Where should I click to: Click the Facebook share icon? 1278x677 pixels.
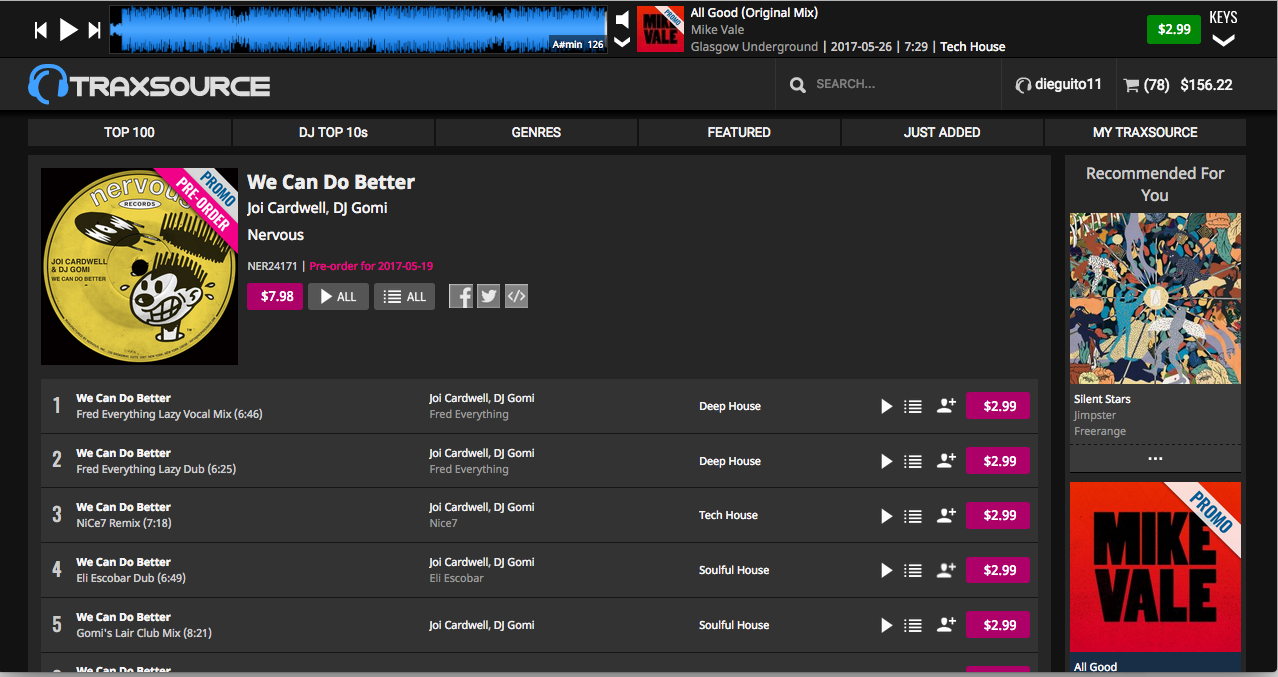pyautogui.click(x=460, y=296)
